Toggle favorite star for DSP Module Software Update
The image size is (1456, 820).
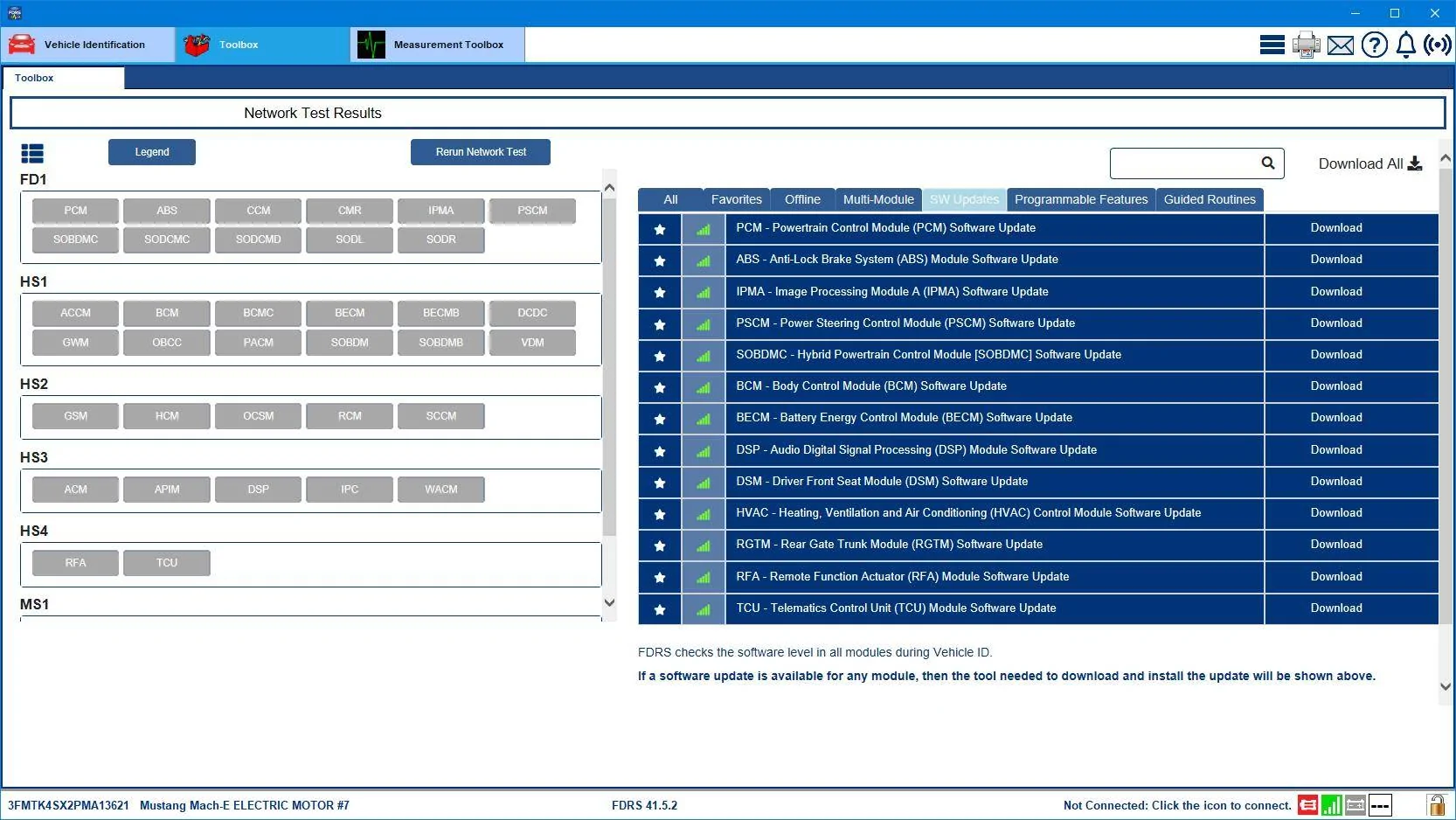(x=660, y=451)
